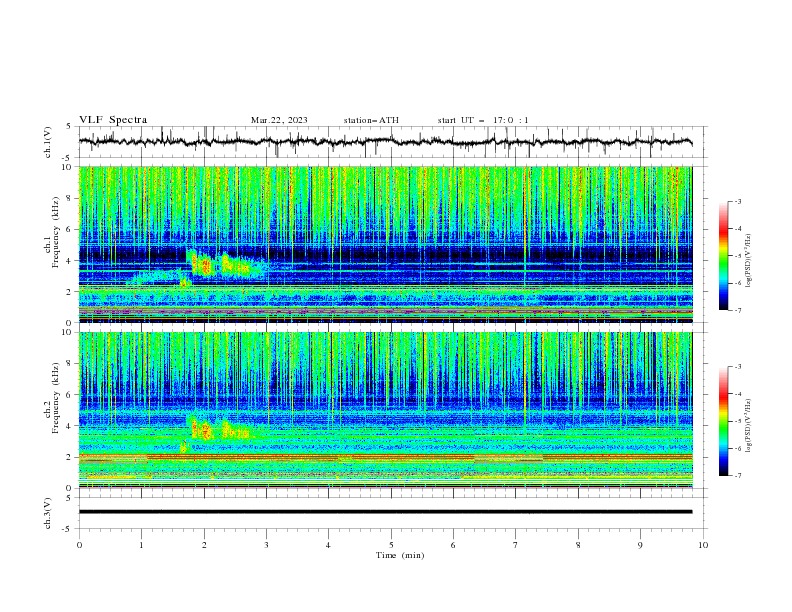Select the "start UT = 17:0 :1" text
Image resolution: width=792 pixels, height=612 pixels.
[482, 120]
